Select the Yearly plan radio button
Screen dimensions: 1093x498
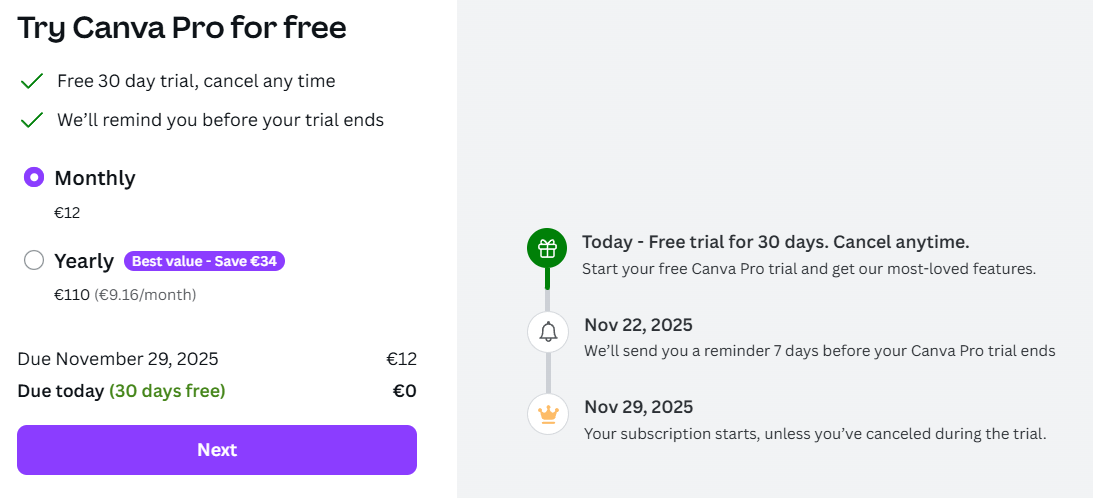click(34, 261)
